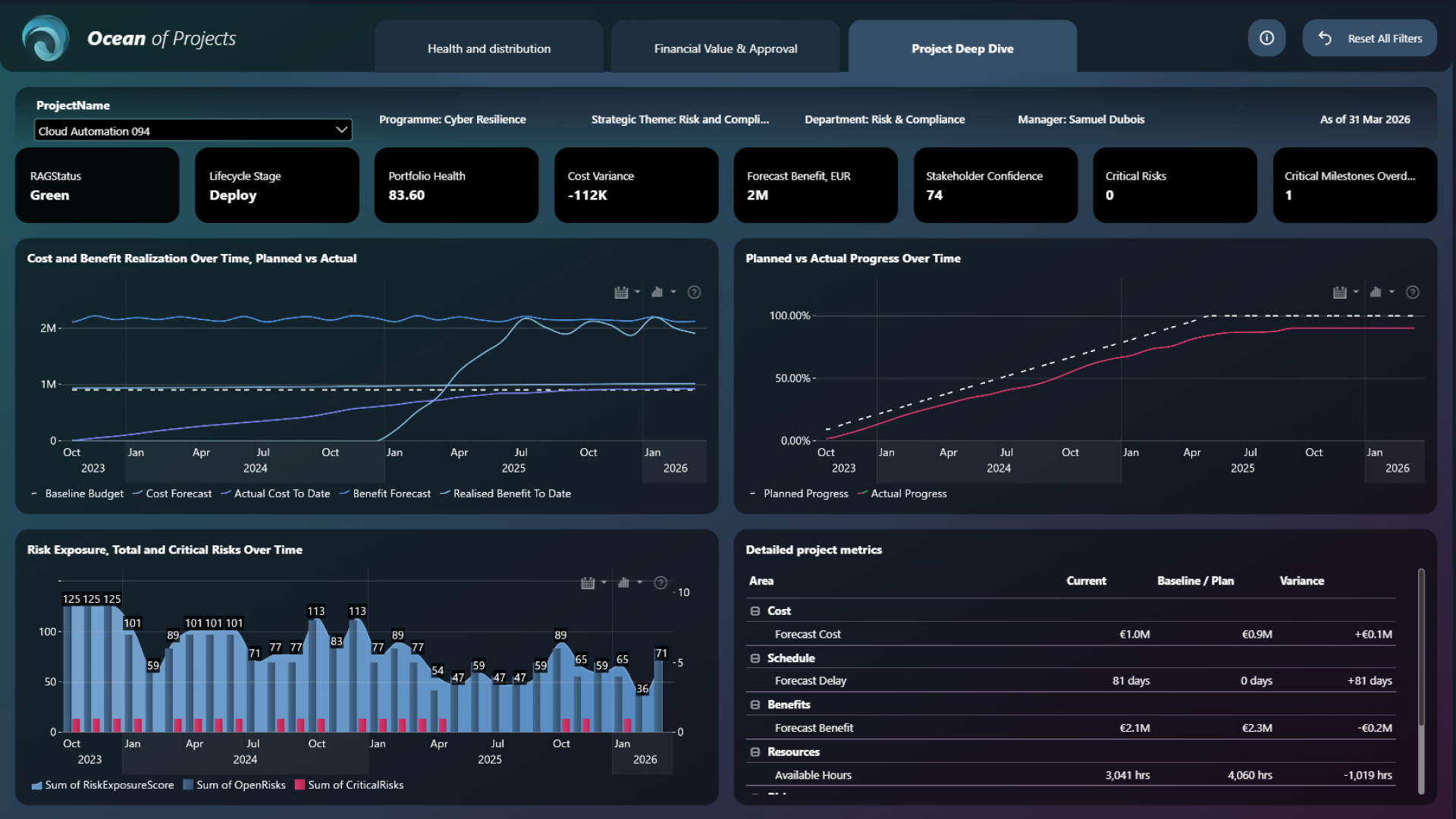This screenshot has height=819, width=1456.
Task: Open dropdown arrow beside Cost chart calendar icon
Action: (637, 292)
